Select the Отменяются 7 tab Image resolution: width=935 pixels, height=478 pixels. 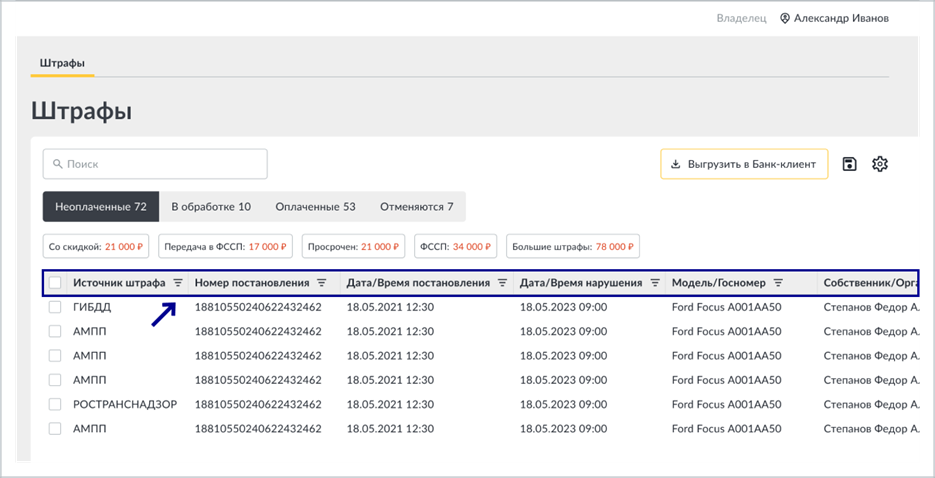click(x=417, y=207)
